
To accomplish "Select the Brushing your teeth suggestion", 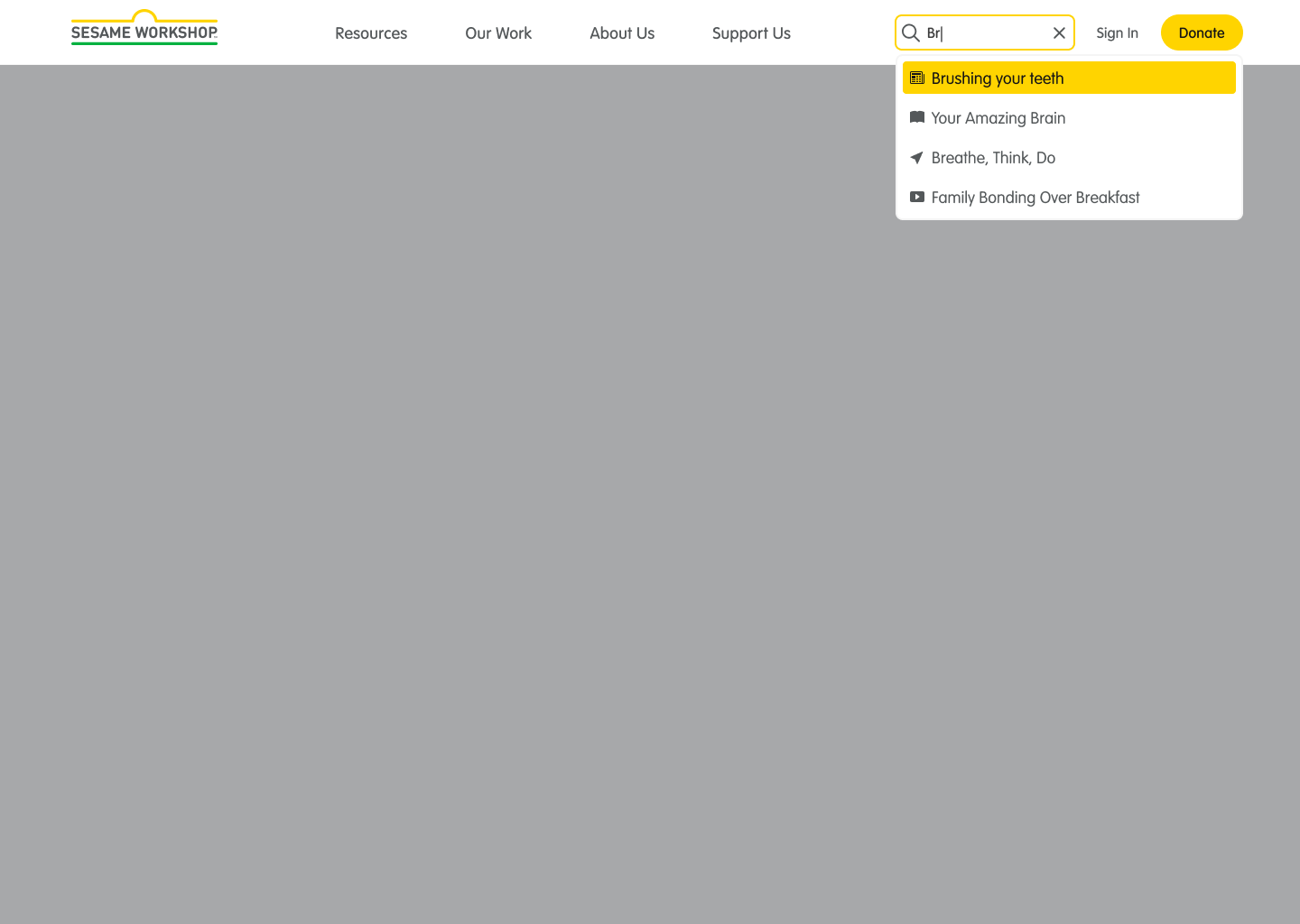I will click(x=997, y=79).
